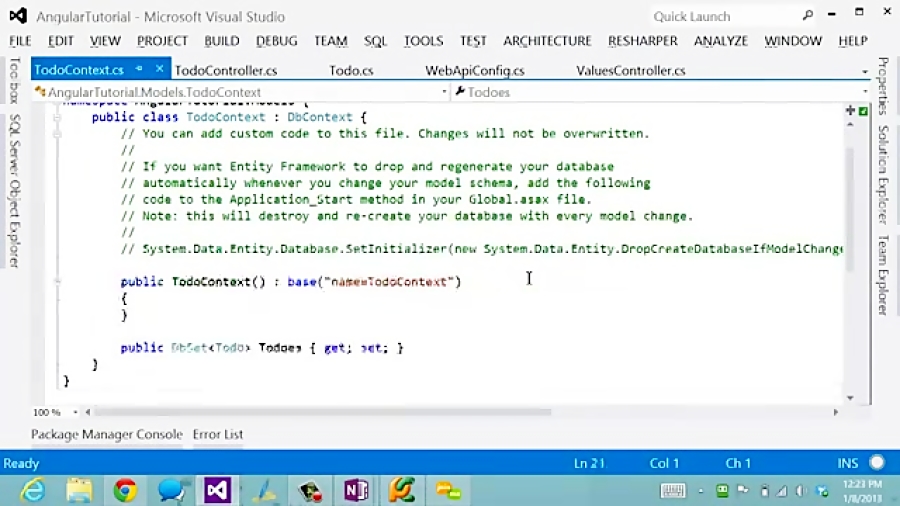
Task: Open File Explorer from the taskbar
Action: point(79,491)
